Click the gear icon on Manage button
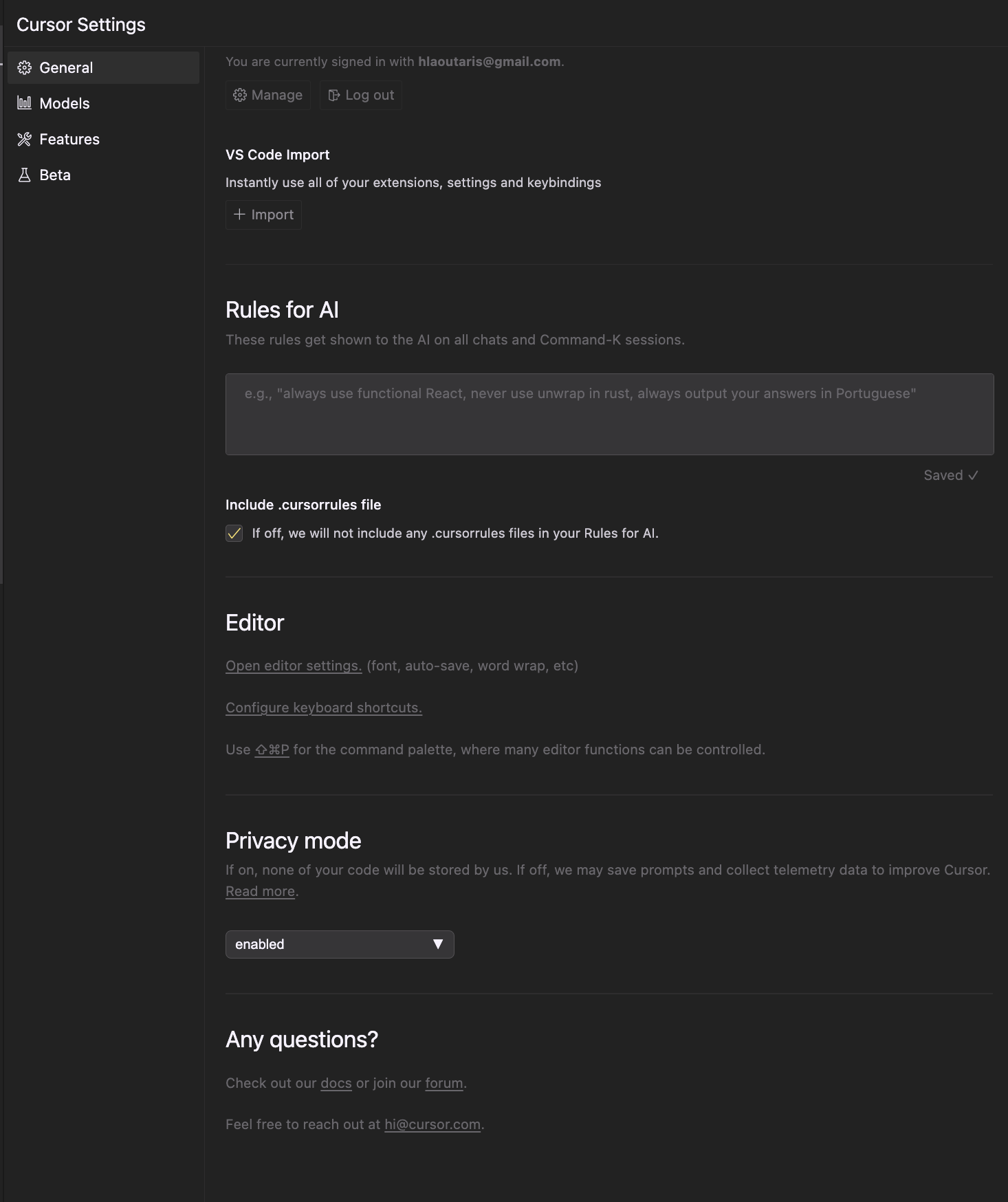The width and height of the screenshot is (1008, 1202). (240, 95)
